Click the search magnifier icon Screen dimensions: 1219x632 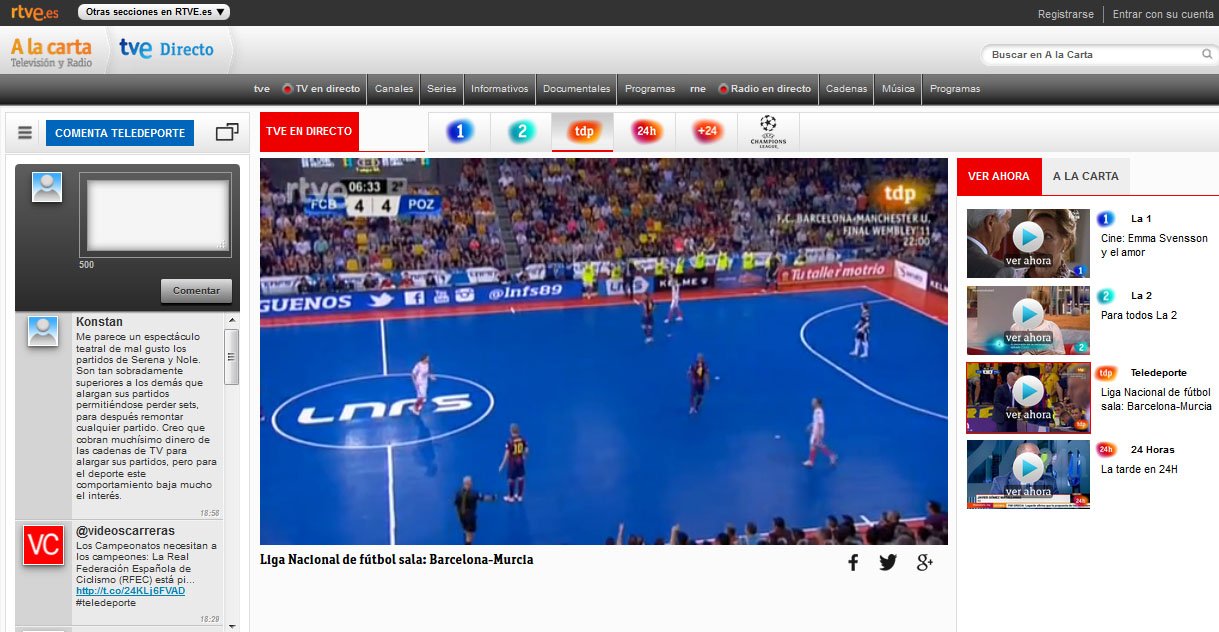pos(1207,55)
